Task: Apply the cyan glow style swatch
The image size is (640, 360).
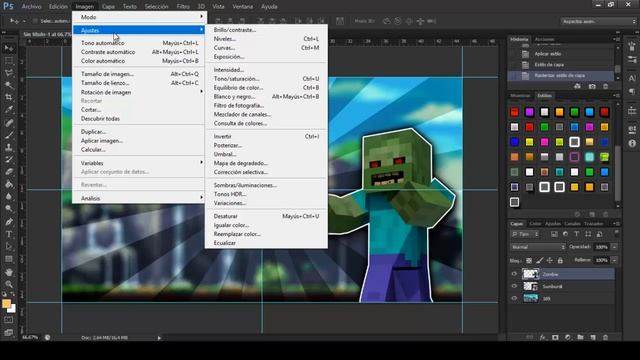Action: [589, 157]
